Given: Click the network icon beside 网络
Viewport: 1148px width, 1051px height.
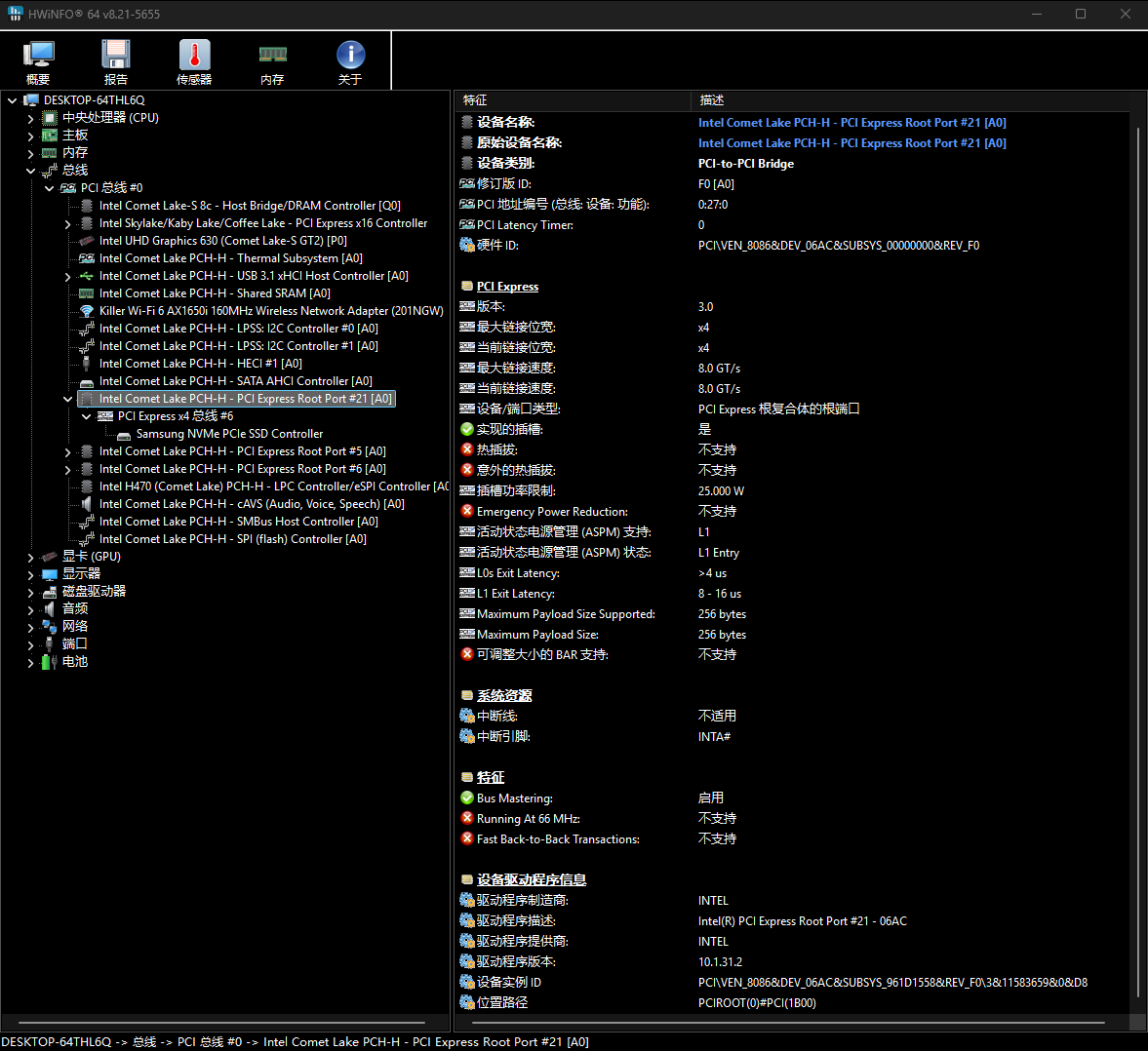Looking at the screenshot, I should click(49, 627).
